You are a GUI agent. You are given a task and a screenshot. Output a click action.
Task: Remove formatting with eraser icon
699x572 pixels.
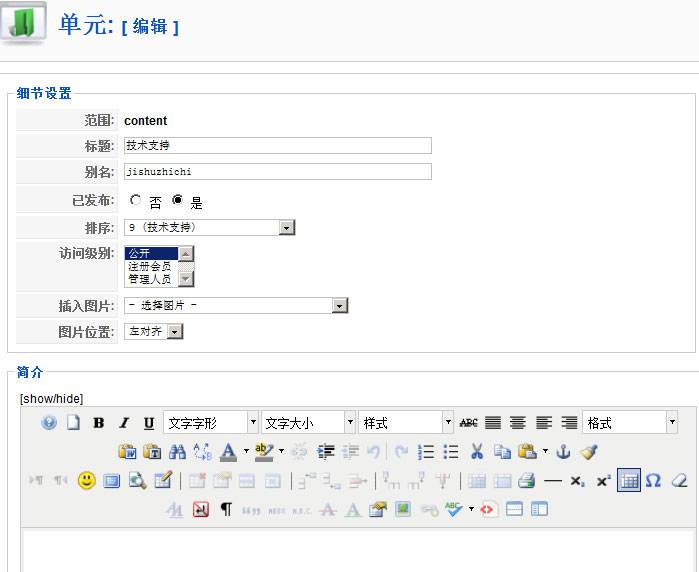[679, 481]
